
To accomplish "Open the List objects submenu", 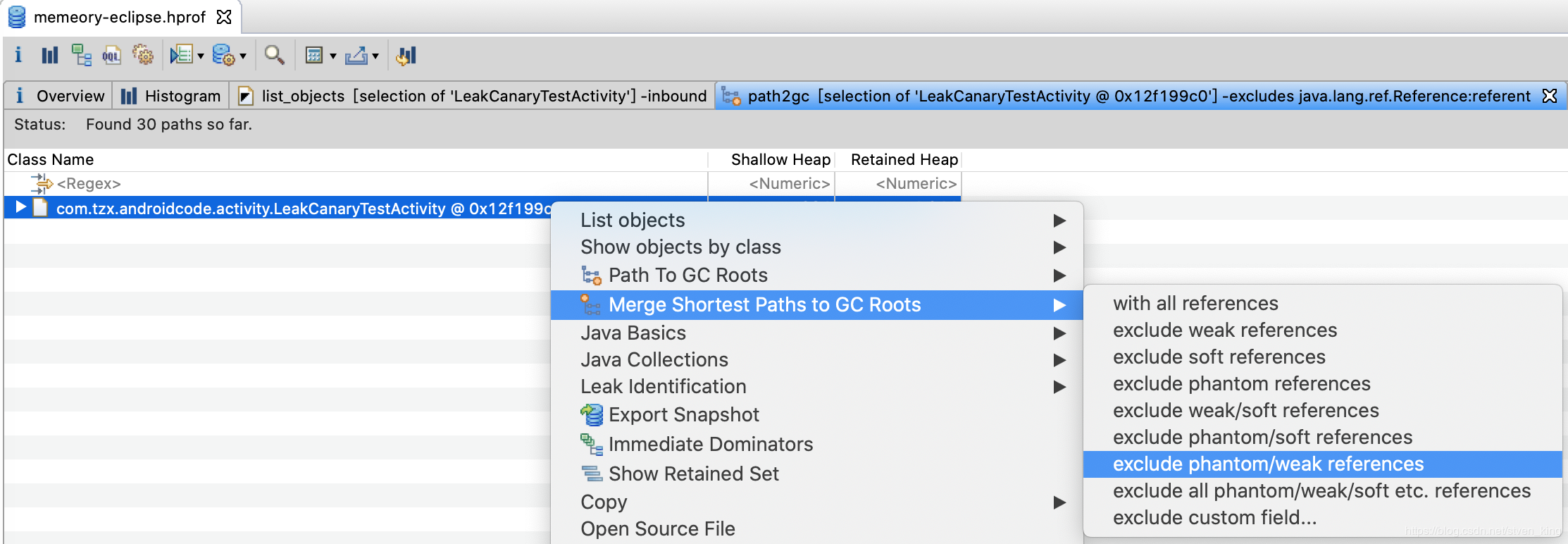I will [x=817, y=221].
